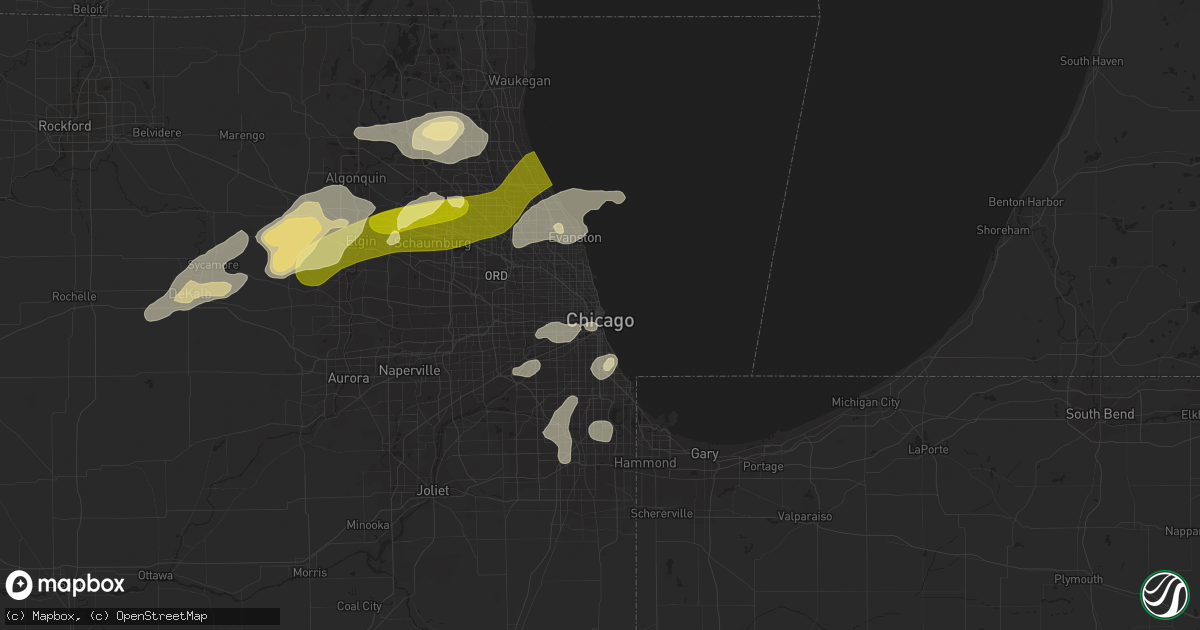
Task: Click the Beloit map label
Action: [88, 8]
